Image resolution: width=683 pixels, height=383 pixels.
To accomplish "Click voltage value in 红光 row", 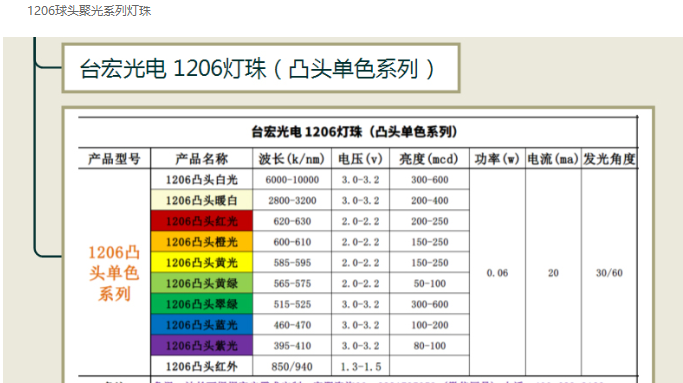I will 360,221.
